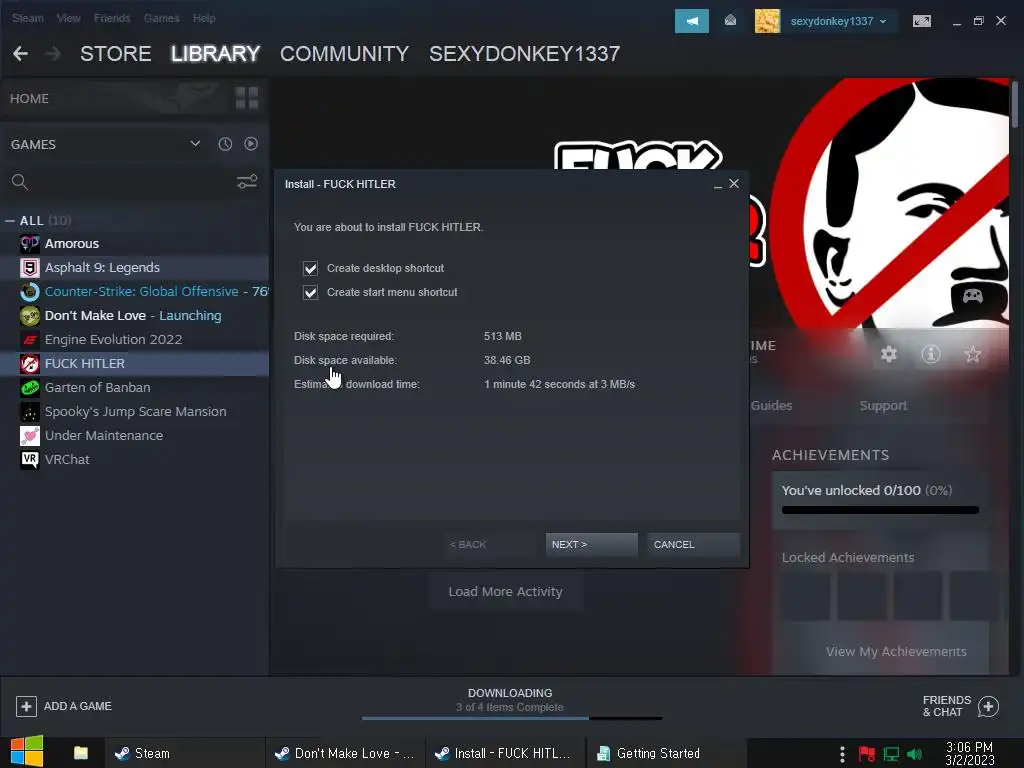
Task: Switch to Big Picture mode icon
Action: [921, 21]
